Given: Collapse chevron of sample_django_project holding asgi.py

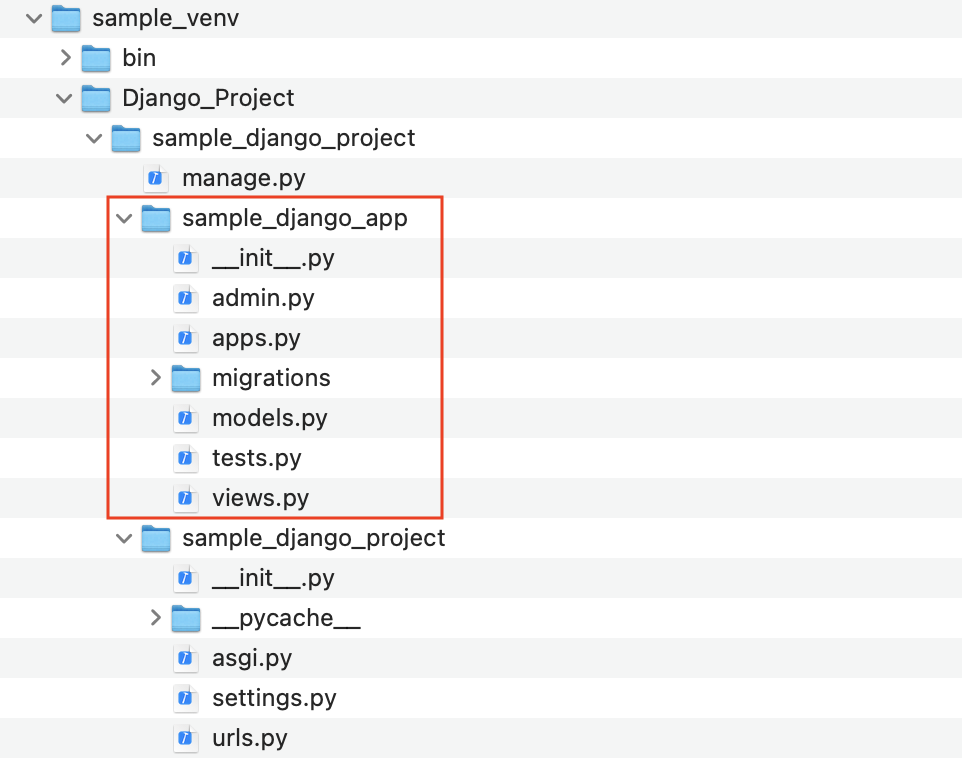Looking at the screenshot, I should point(124,538).
